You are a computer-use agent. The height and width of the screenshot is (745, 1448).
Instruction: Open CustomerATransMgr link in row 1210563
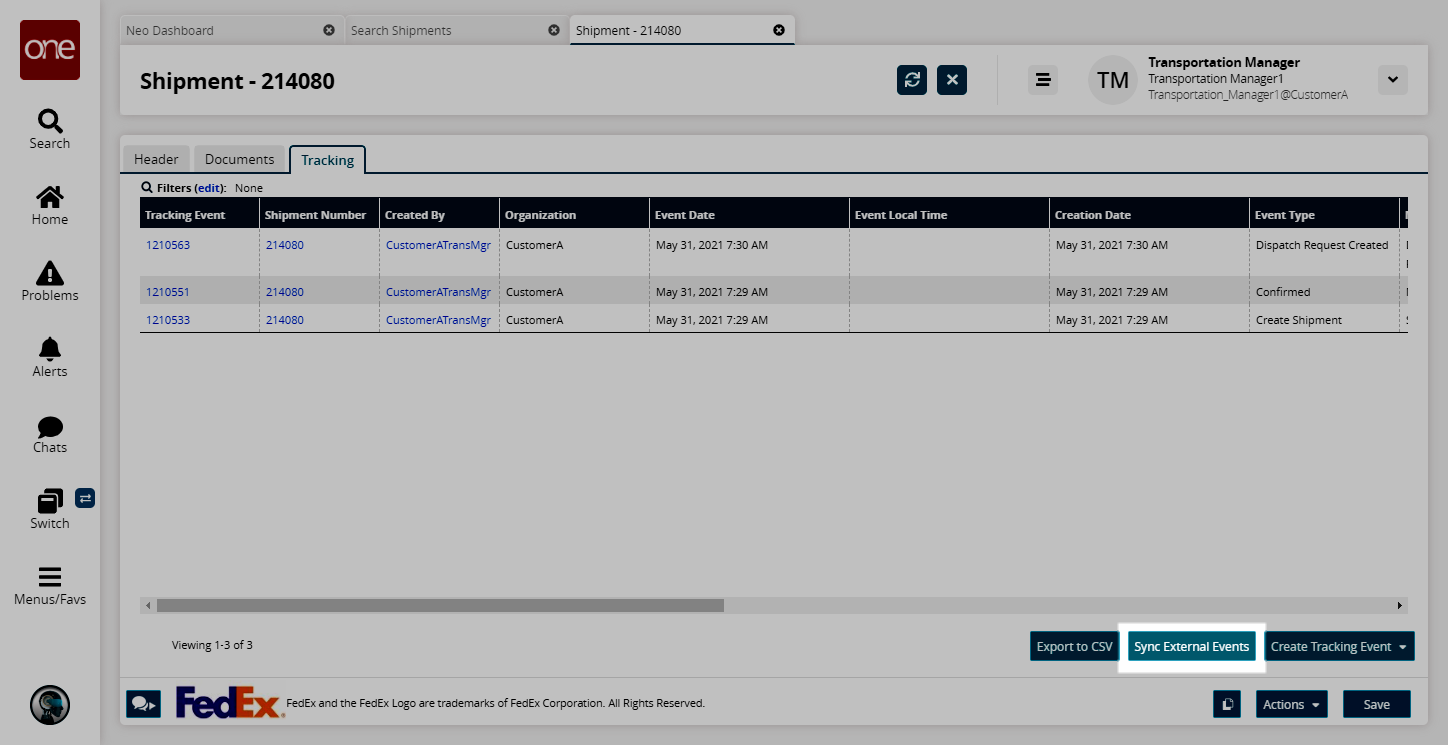[438, 245]
